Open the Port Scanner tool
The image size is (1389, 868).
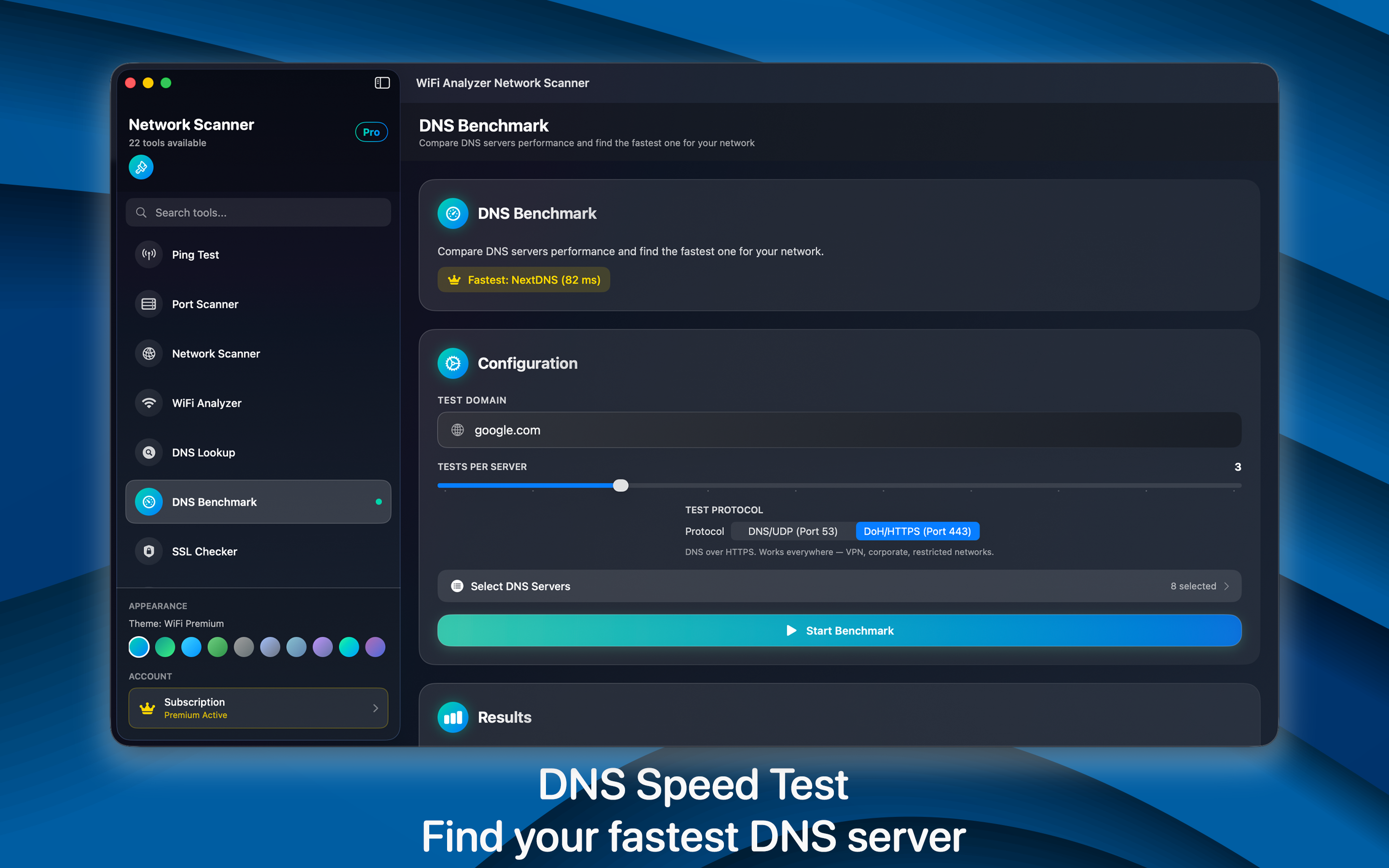(204, 304)
